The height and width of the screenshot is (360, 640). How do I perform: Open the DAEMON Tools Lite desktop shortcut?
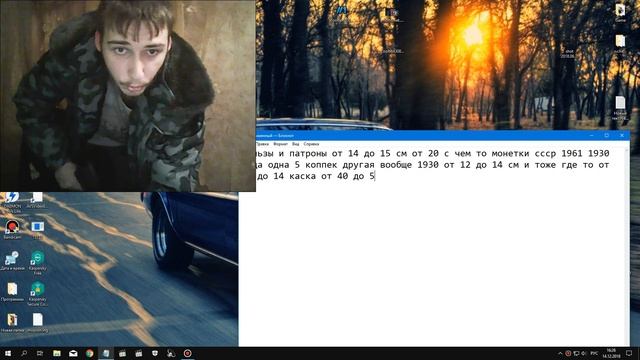pyautogui.click(x=12, y=201)
